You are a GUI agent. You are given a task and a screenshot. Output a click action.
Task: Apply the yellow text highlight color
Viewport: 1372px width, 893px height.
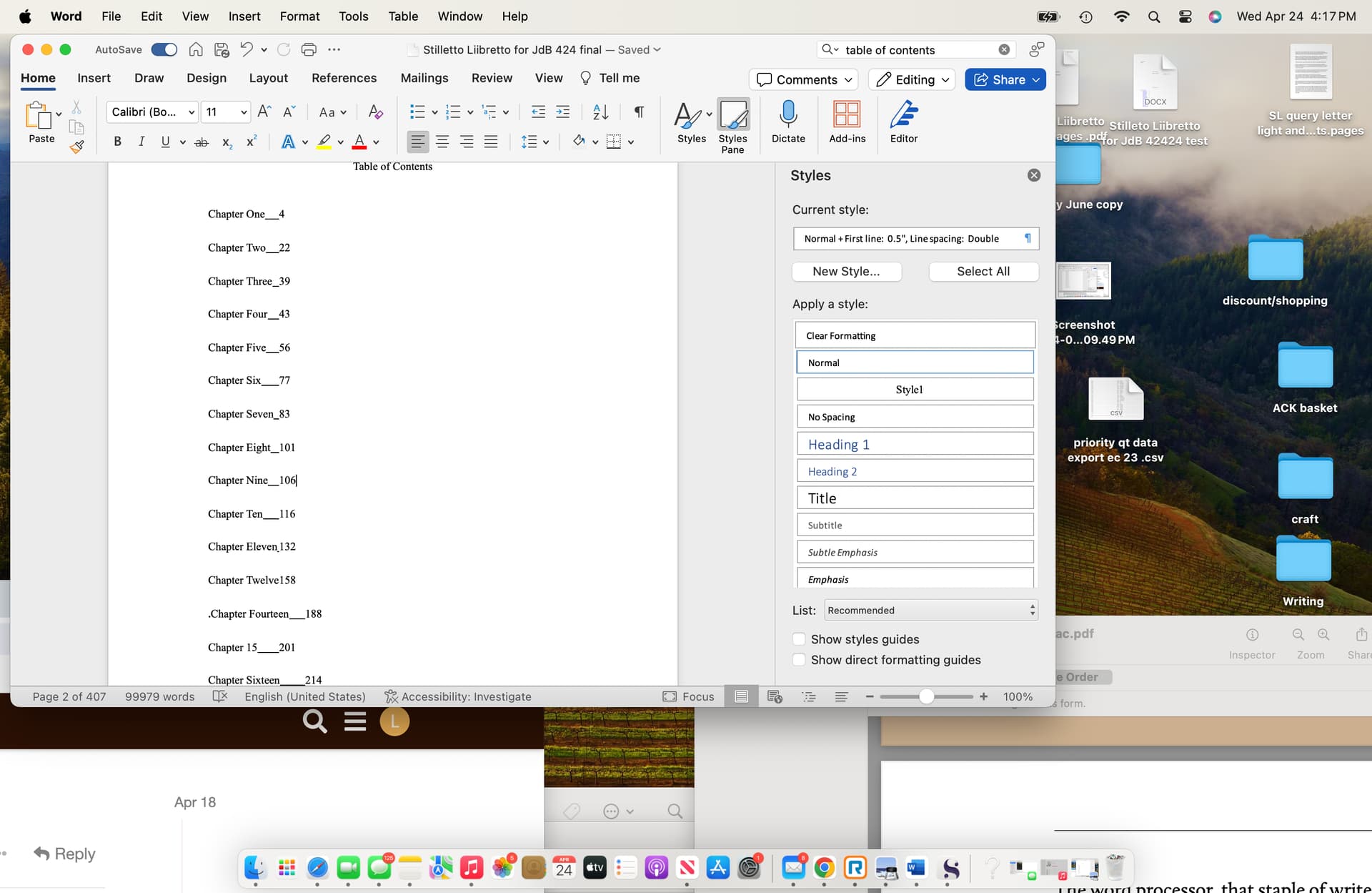point(324,142)
